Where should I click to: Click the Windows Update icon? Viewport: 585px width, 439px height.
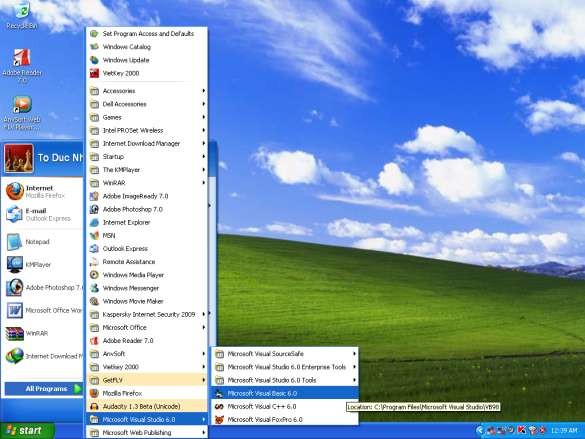pyautogui.click(x=94, y=60)
